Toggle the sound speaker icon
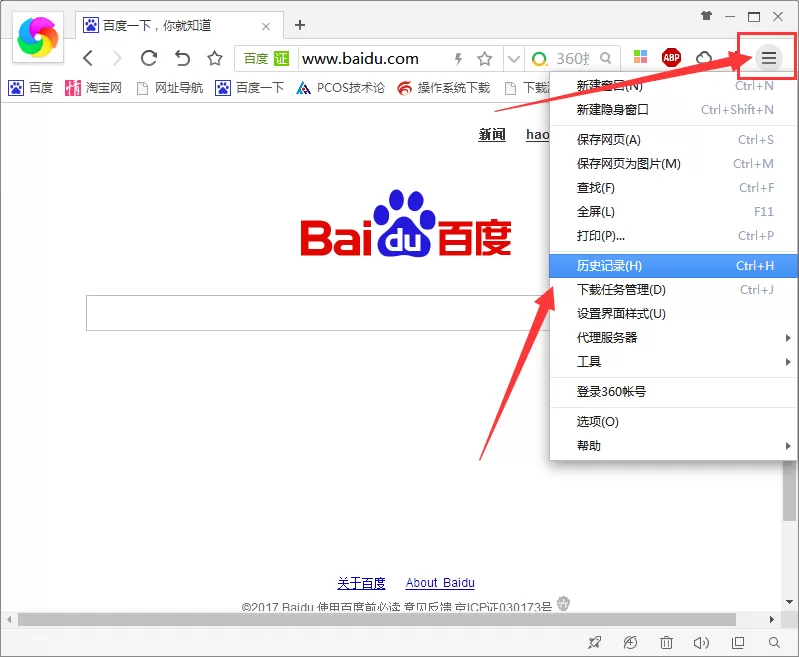Screen dimensions: 799x657 pyautogui.click(x=701, y=643)
